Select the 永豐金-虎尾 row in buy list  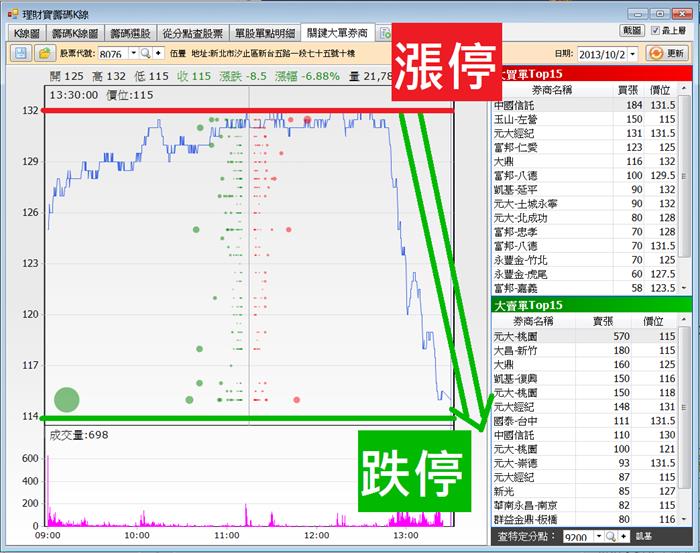pos(585,274)
